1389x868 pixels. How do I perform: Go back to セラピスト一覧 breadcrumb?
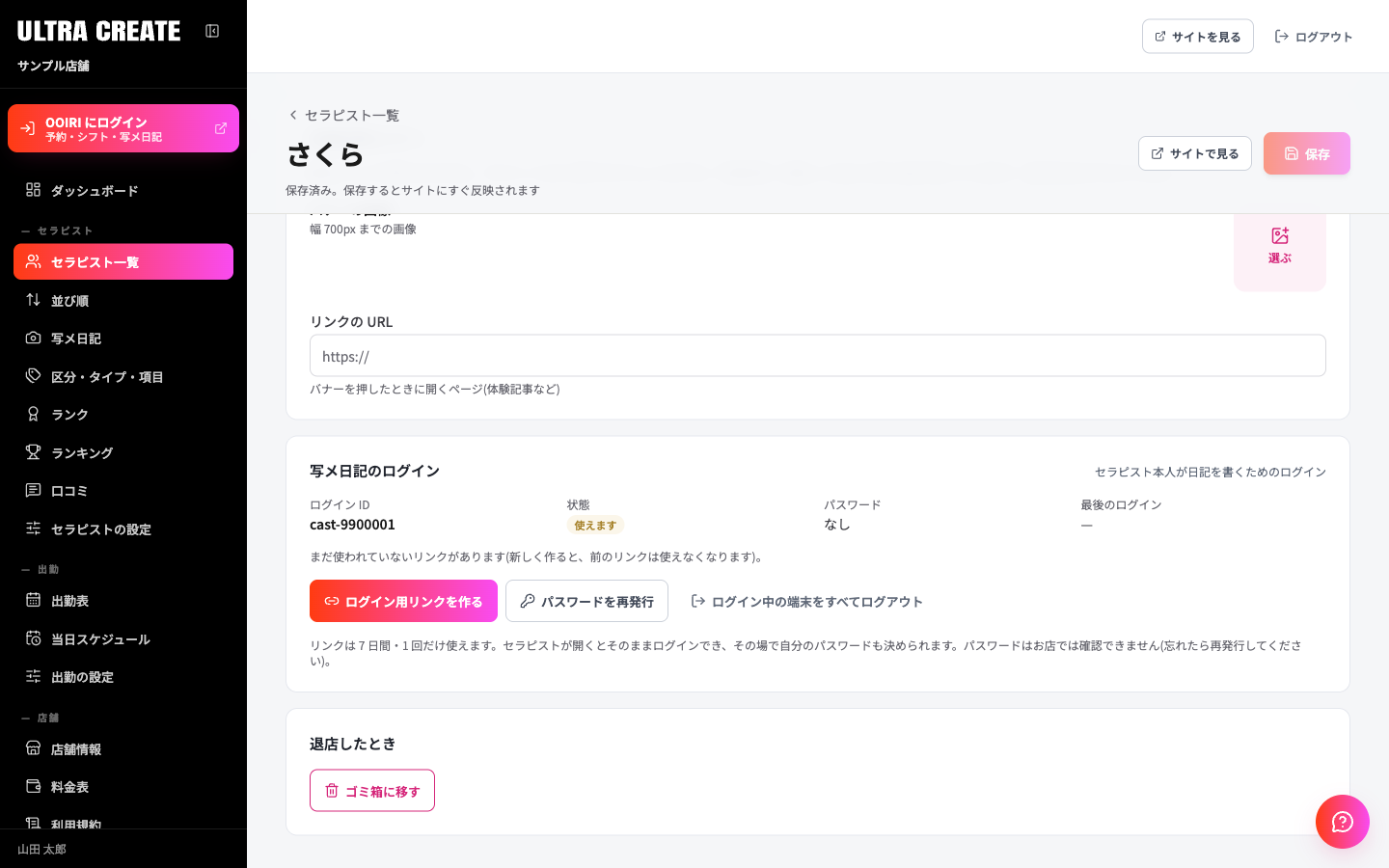click(x=343, y=115)
